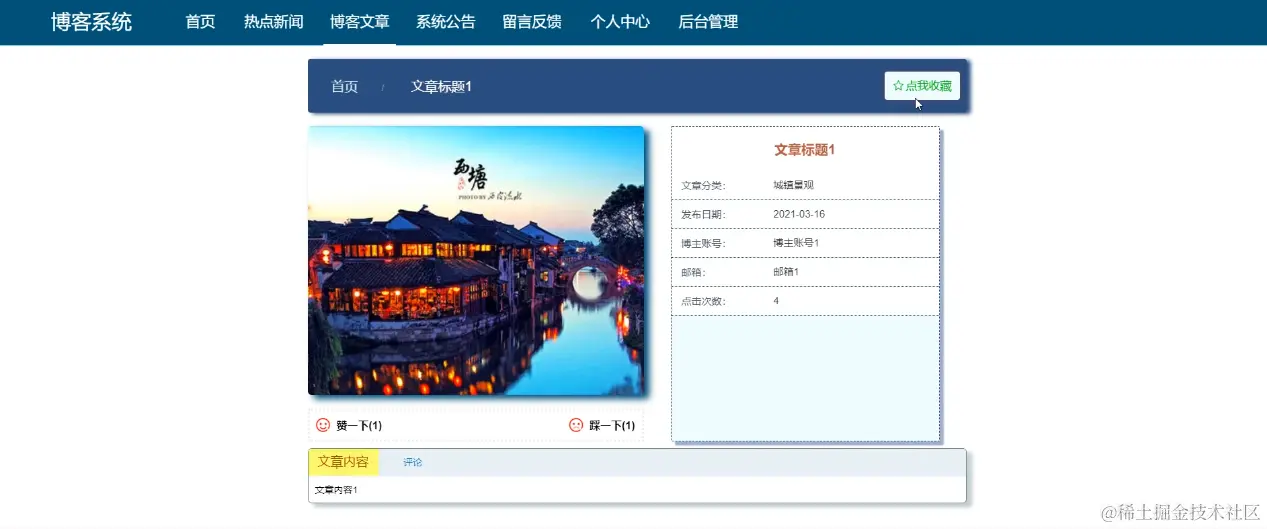
Task: Open 个人中心 from the navigation
Action: click(x=620, y=22)
